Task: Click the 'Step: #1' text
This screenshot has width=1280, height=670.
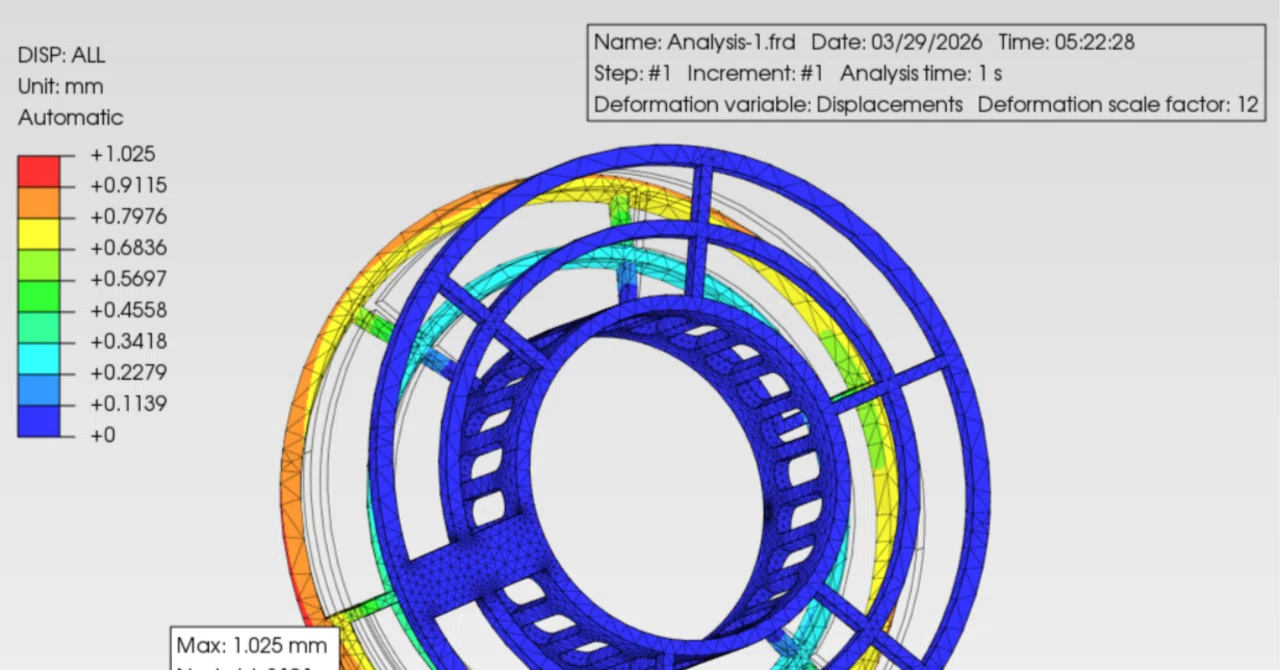Action: 633,73
